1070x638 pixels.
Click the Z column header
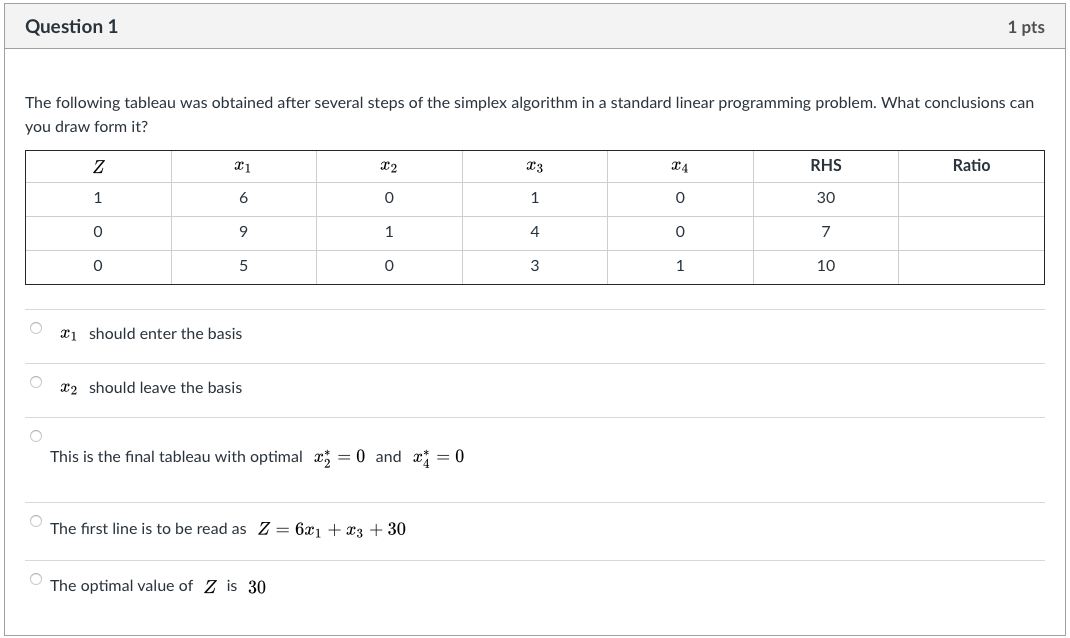click(98, 165)
